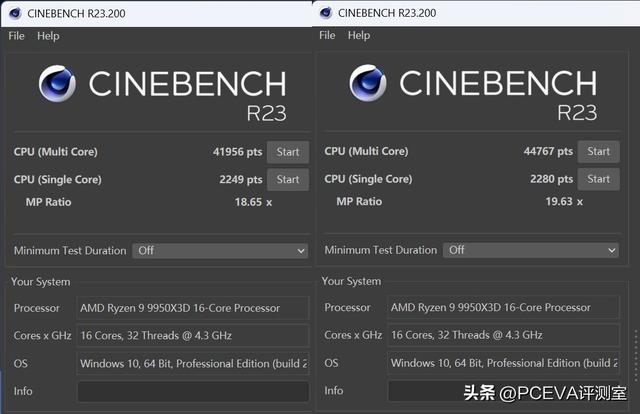Start the Single Core test in the right window
Viewport: 640px width, 414px height.
[598, 179]
